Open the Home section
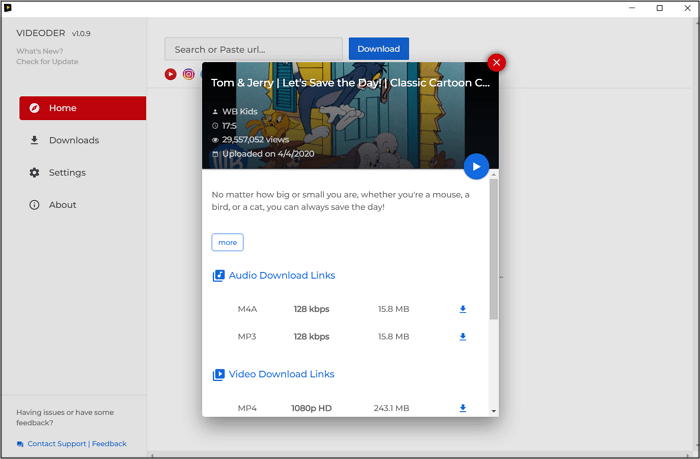Viewport: 700px width, 459px height. pyautogui.click(x=83, y=108)
